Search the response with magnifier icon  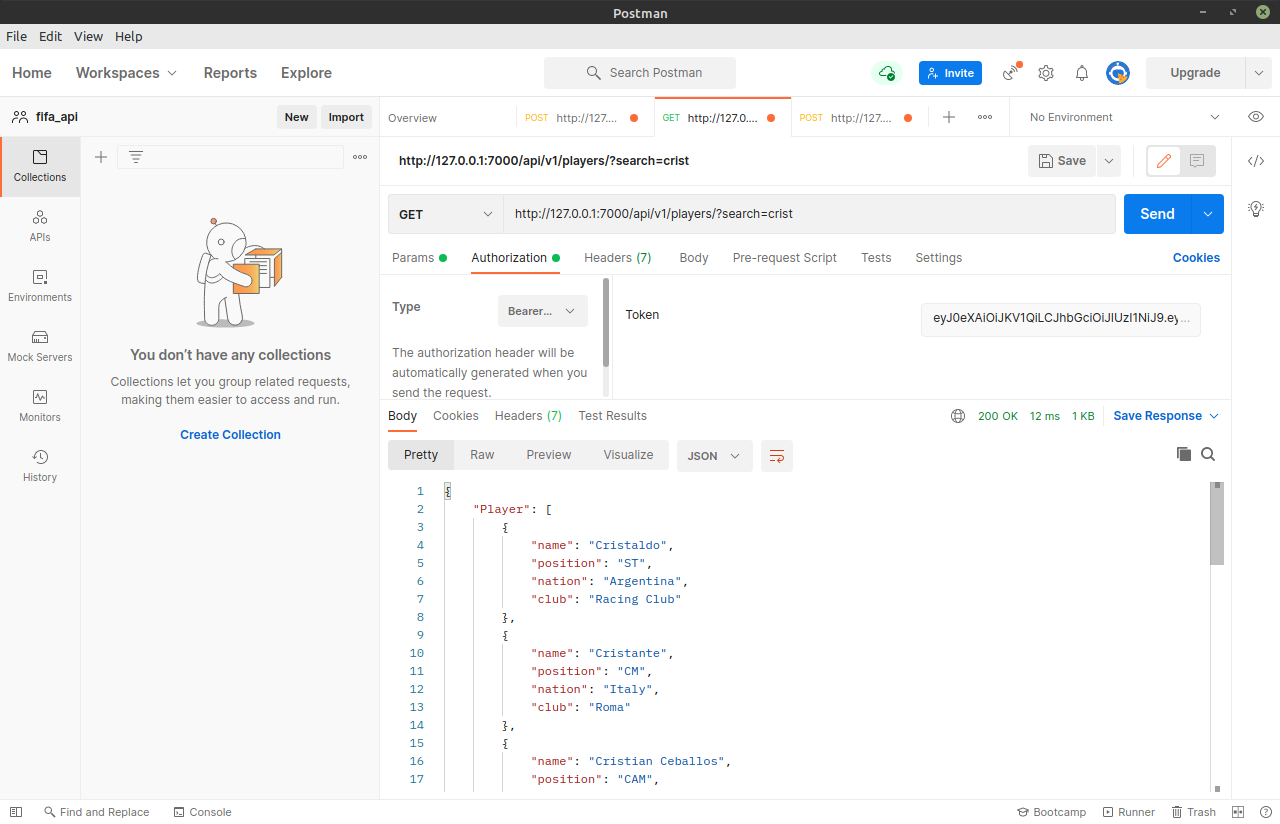pos(1208,454)
